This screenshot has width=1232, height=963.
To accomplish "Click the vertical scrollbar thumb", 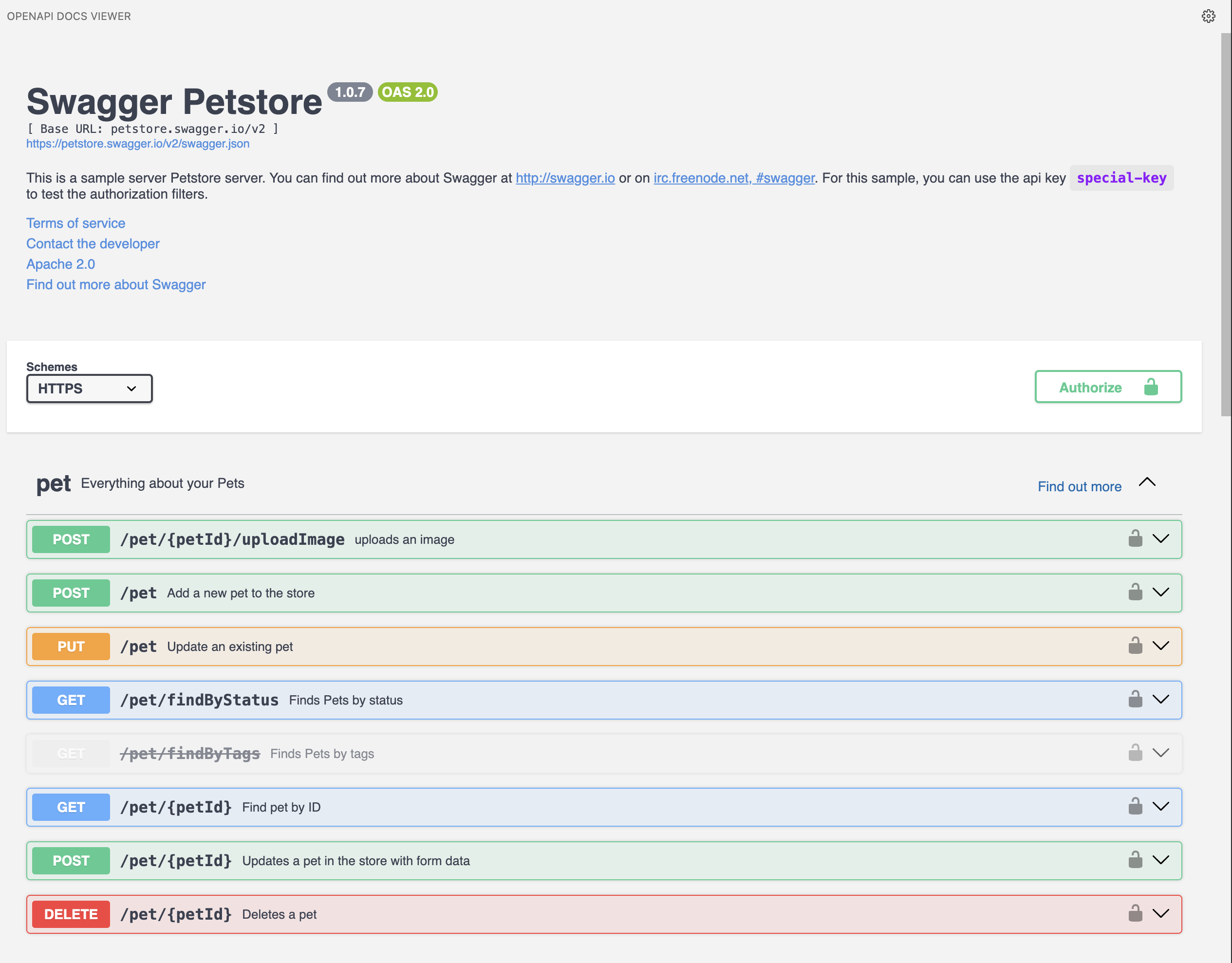I will click(x=1226, y=224).
